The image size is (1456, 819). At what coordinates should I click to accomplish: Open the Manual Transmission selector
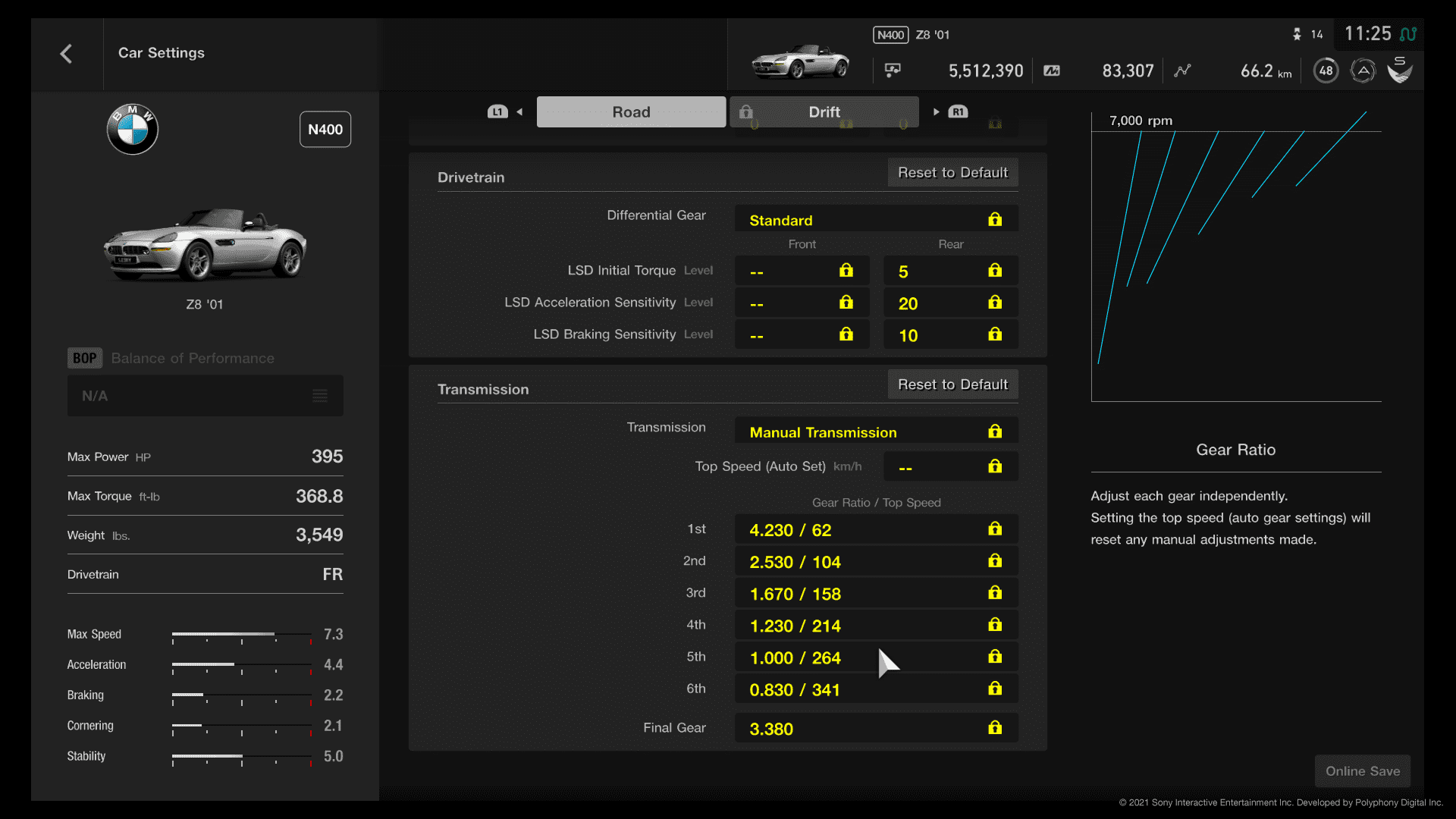876,431
